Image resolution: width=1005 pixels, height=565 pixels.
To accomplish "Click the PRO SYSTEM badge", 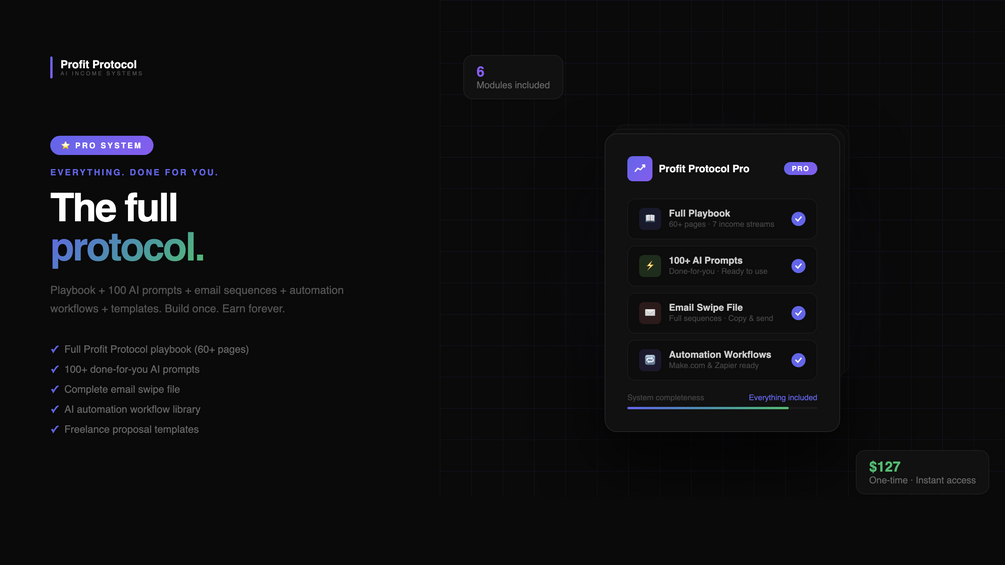I will 102,145.
